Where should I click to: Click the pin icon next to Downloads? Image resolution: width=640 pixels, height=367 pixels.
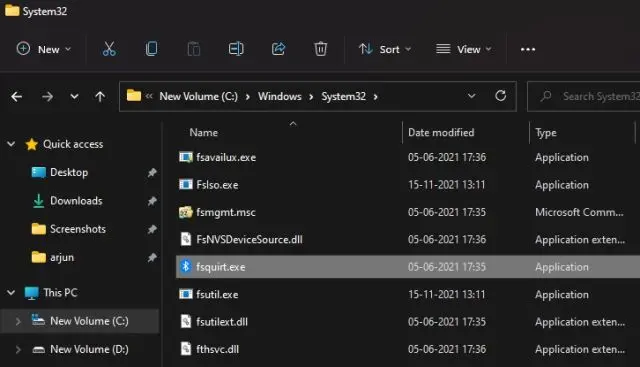152,201
